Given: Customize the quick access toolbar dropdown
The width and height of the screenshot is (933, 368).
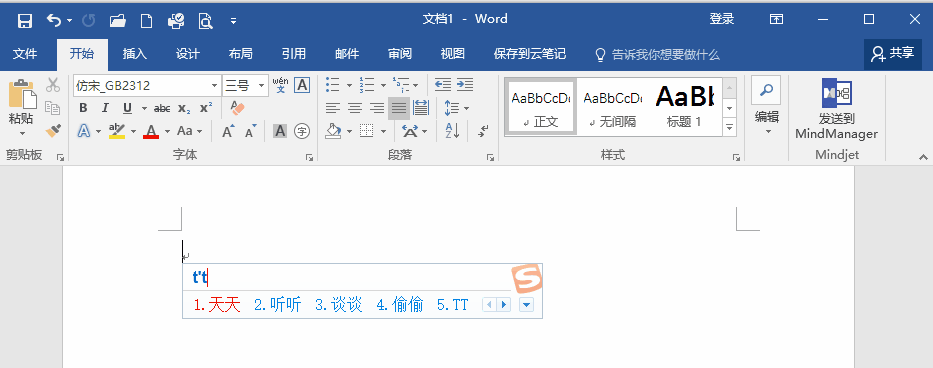Looking at the screenshot, I should 233,21.
